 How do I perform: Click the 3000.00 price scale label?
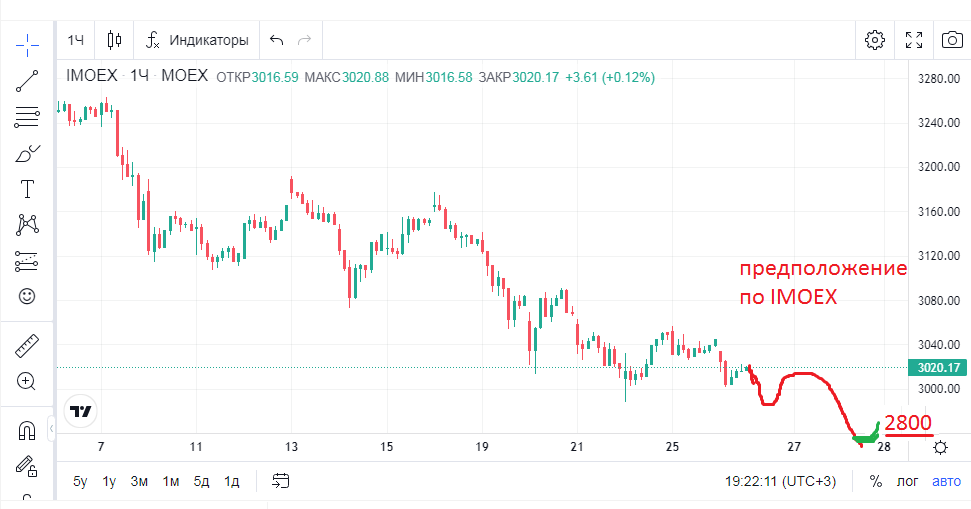[x=939, y=389]
